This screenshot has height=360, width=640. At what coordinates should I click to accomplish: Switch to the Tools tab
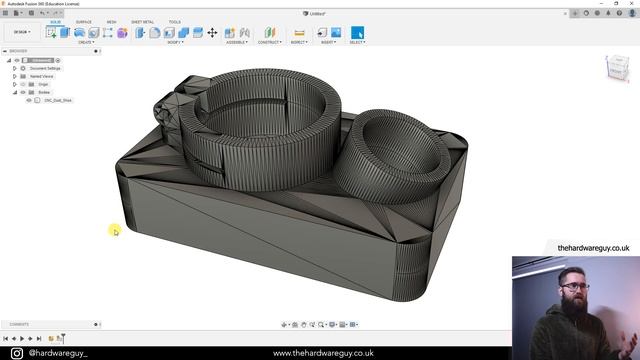tap(175, 22)
